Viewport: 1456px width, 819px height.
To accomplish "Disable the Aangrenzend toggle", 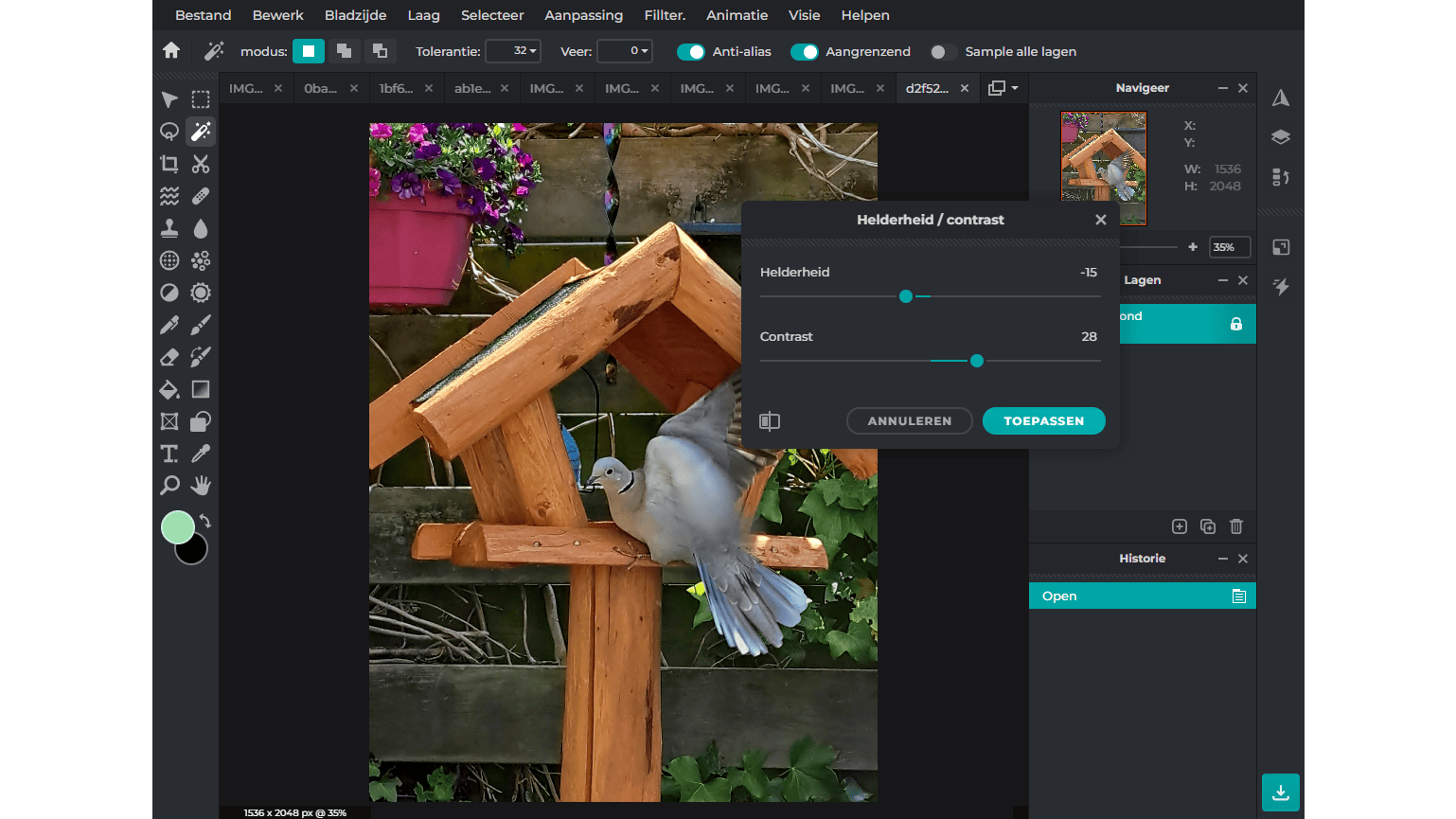I will click(804, 52).
